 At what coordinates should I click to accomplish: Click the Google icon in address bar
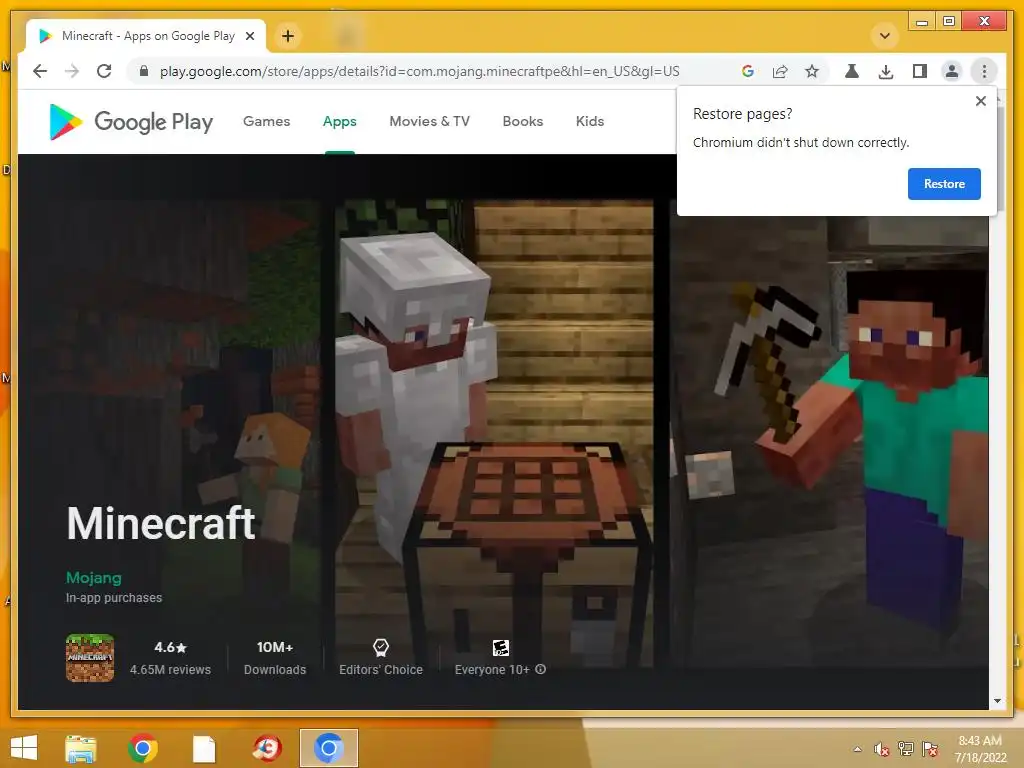click(748, 71)
